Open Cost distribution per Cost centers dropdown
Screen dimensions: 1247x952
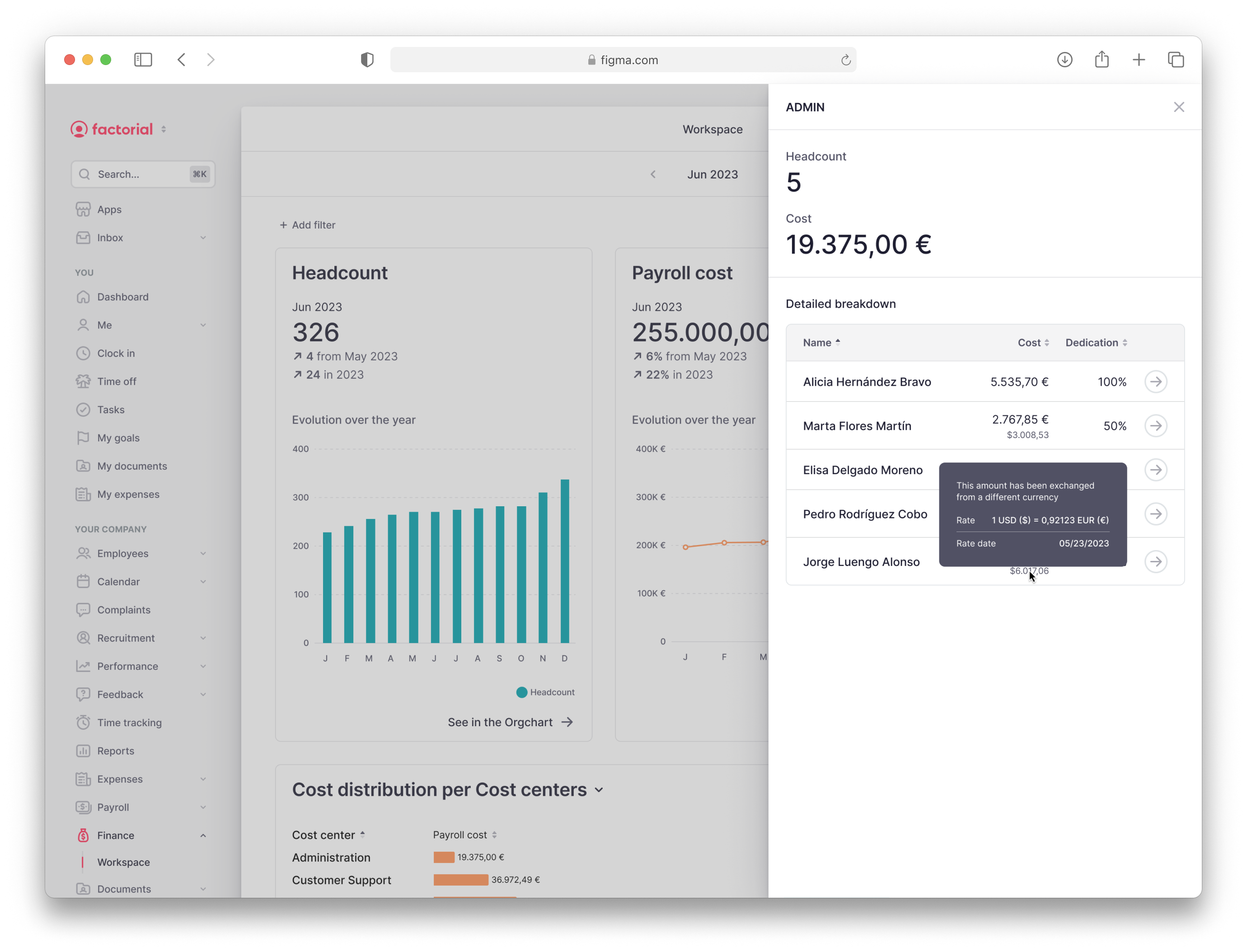[599, 790]
